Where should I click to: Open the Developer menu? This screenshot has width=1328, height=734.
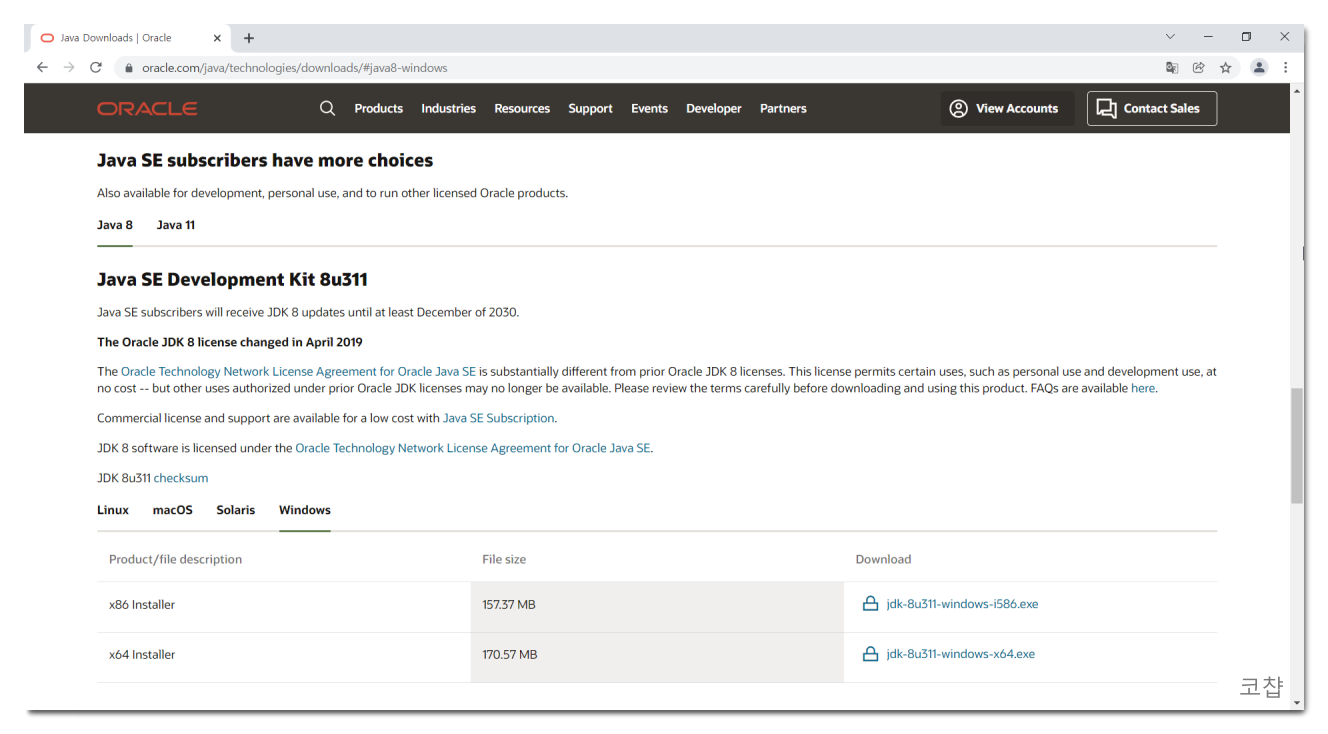click(714, 108)
